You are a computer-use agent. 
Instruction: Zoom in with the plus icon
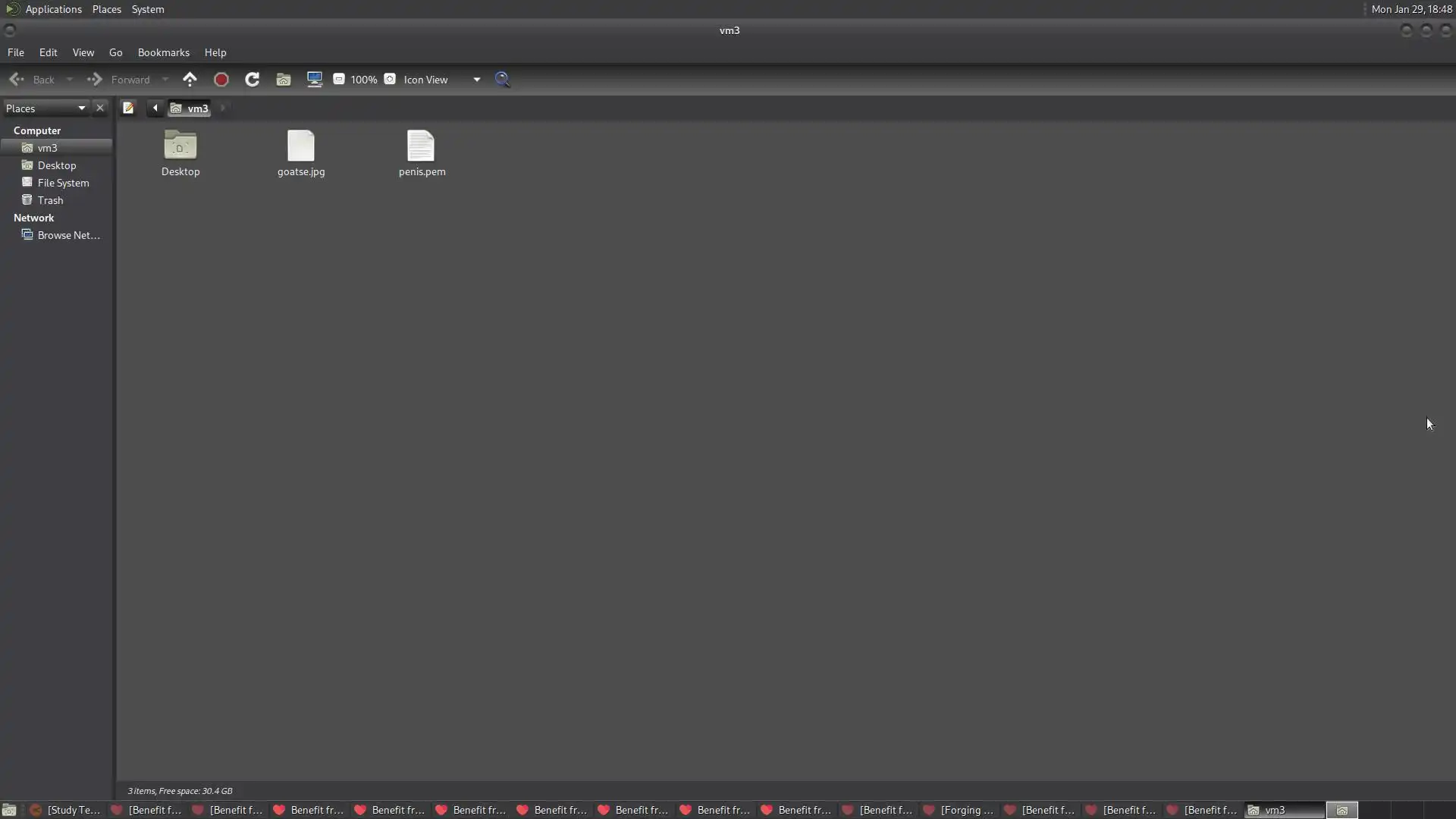[390, 79]
